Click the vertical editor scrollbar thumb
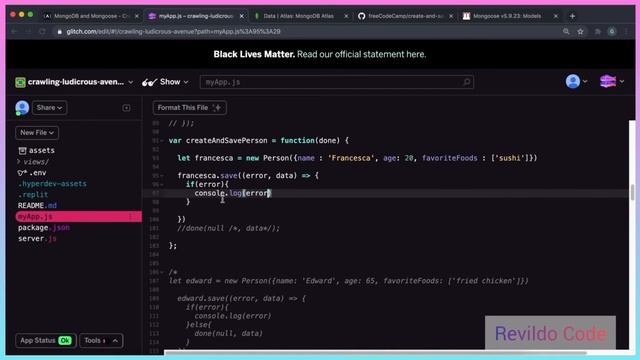The height and width of the screenshot is (360, 640). 633,192
